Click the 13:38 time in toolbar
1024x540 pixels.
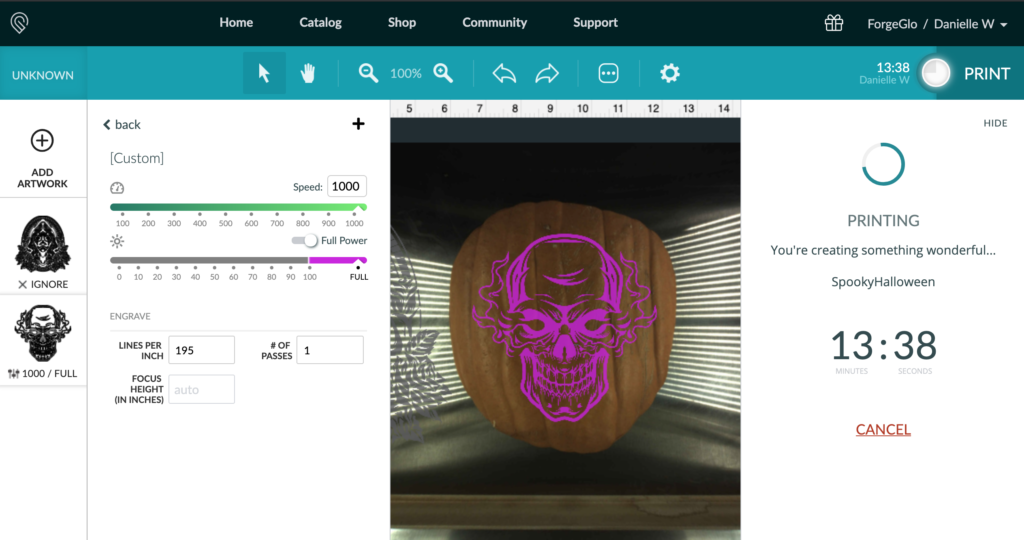coord(893,67)
